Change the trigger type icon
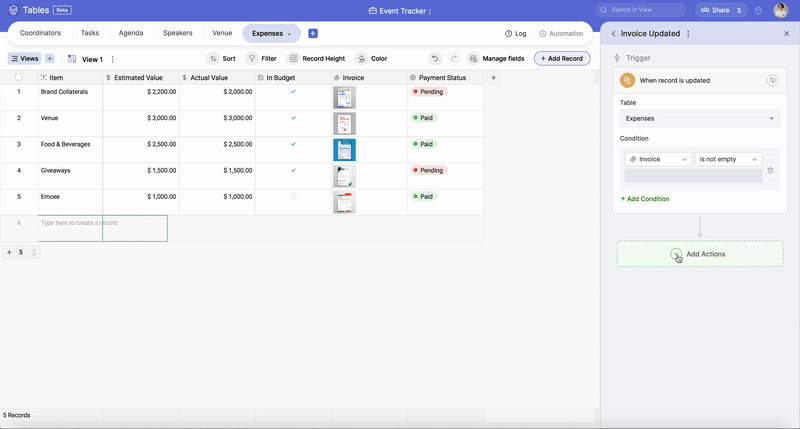Screen dimensions: 800x429 pyautogui.click(x=772, y=81)
